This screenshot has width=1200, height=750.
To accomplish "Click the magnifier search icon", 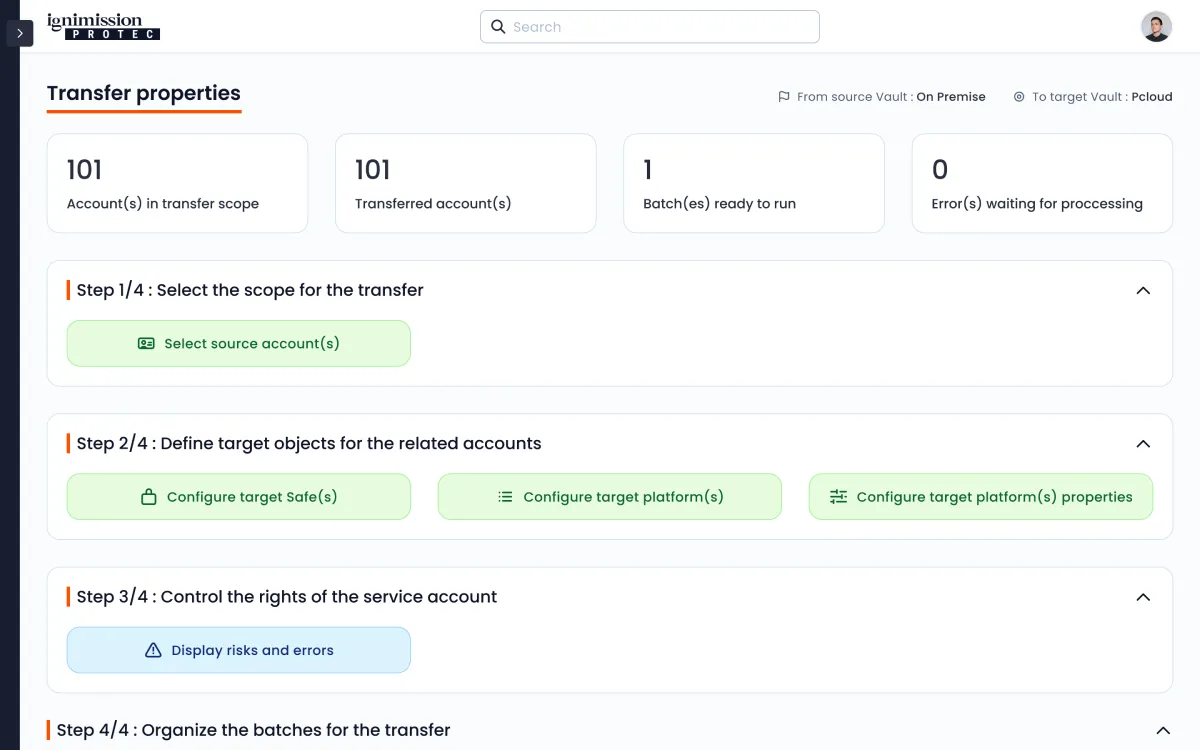I will 498,27.
